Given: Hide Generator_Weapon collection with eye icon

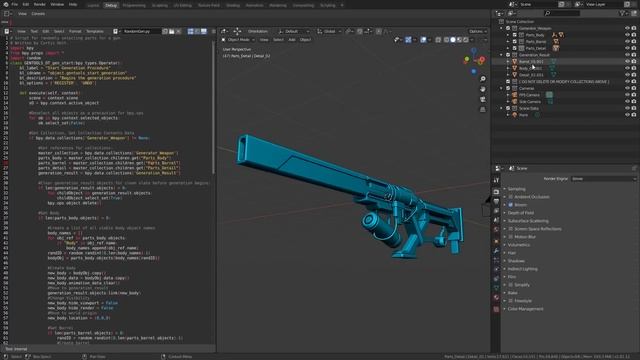Looking at the screenshot, I should click(x=627, y=28).
